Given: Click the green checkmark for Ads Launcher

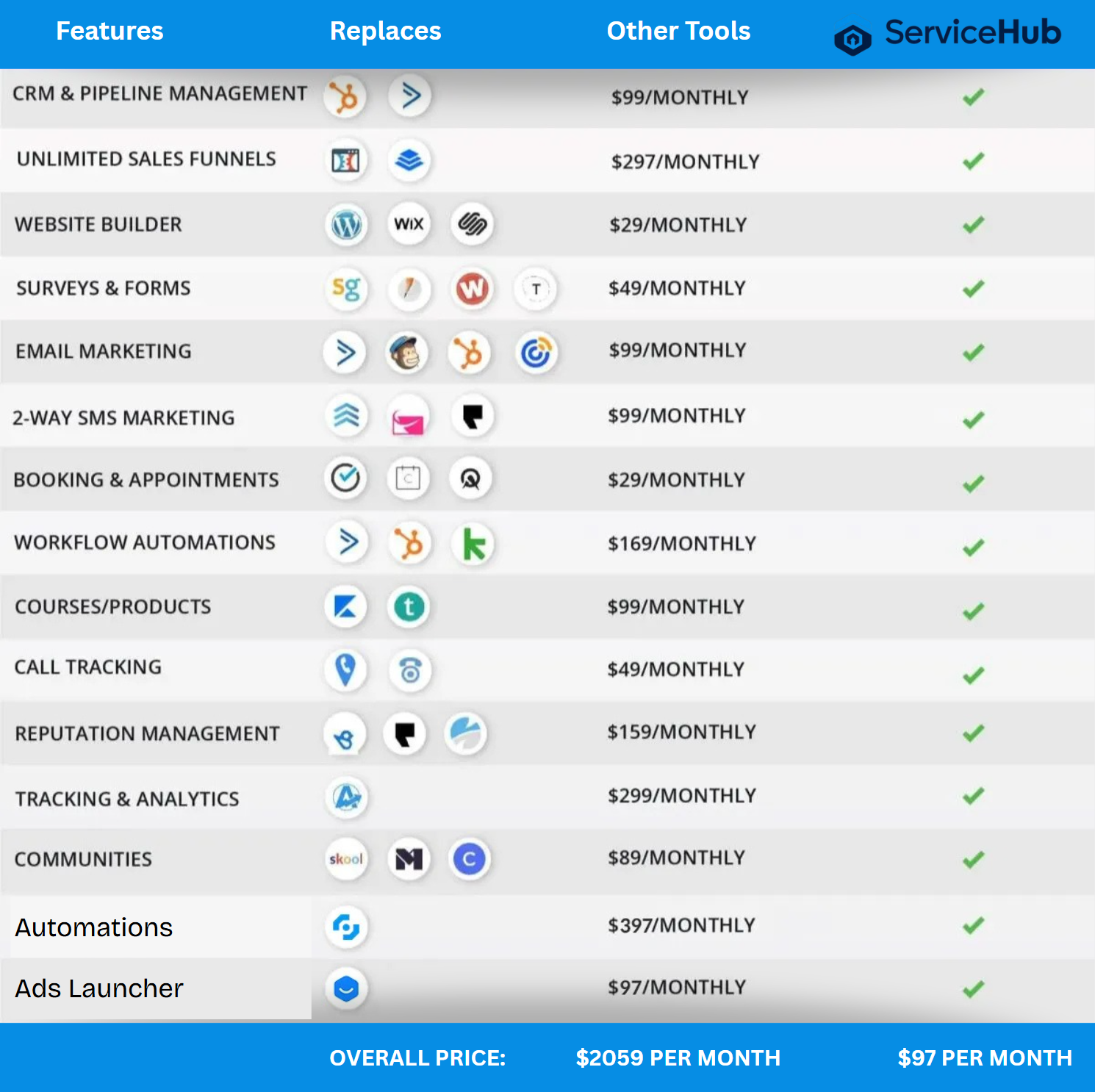Looking at the screenshot, I should click(x=973, y=989).
